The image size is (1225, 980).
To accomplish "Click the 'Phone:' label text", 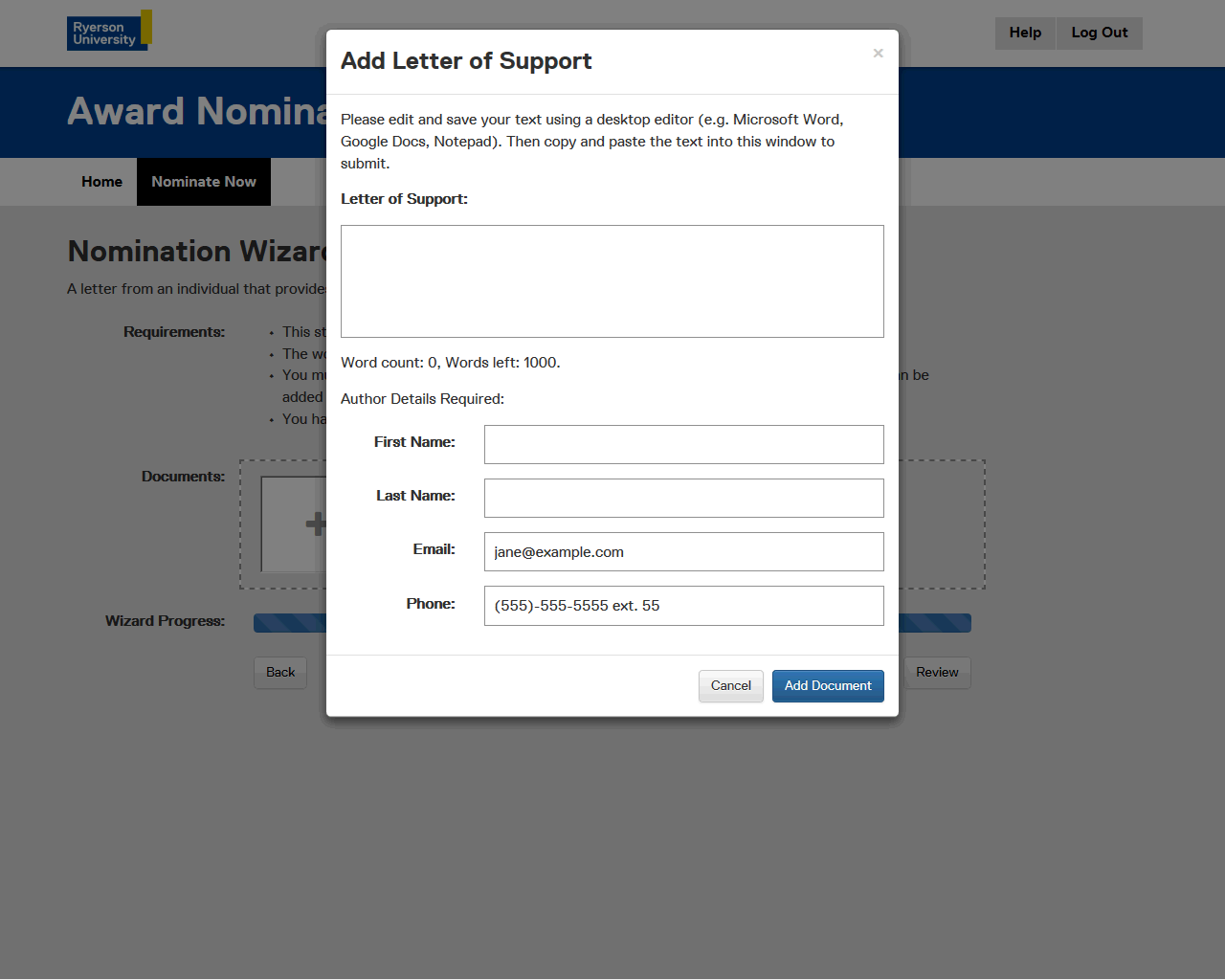I will click(x=430, y=604).
